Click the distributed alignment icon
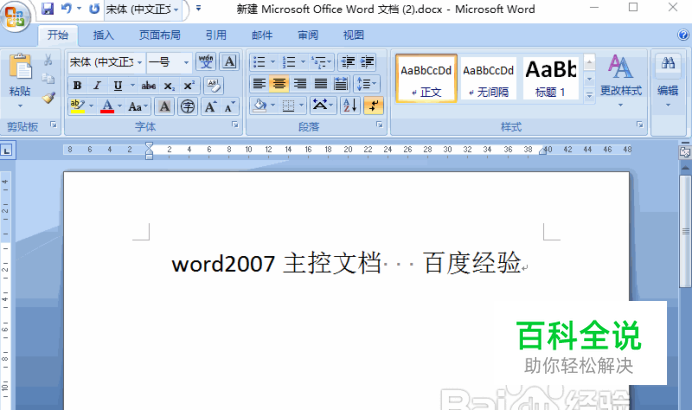 341,84
